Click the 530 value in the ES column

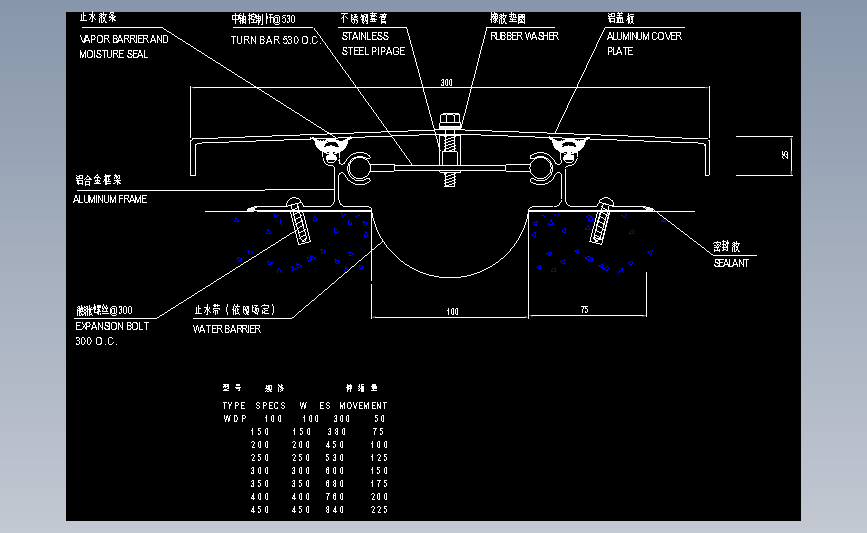click(335, 458)
